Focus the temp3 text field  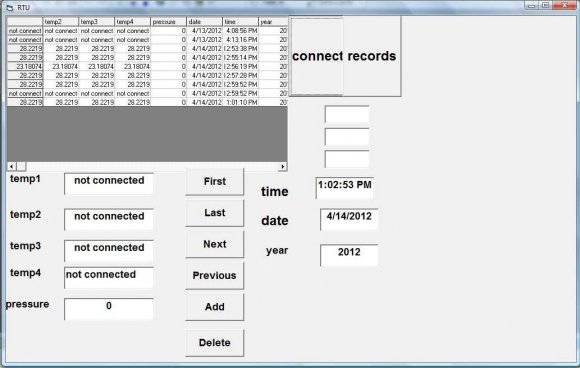(x=109, y=251)
